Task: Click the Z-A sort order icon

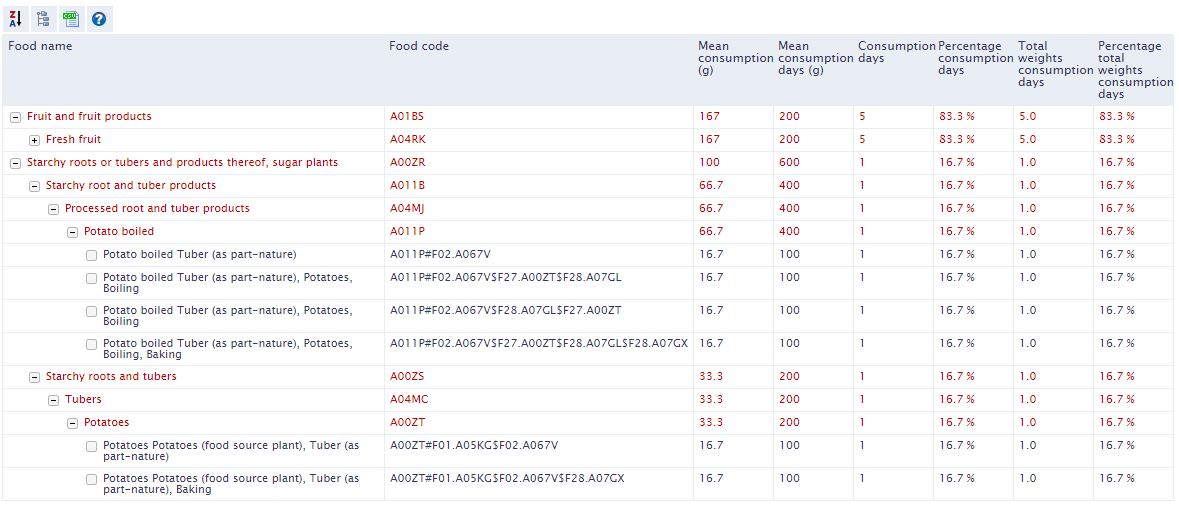Action: (x=15, y=19)
